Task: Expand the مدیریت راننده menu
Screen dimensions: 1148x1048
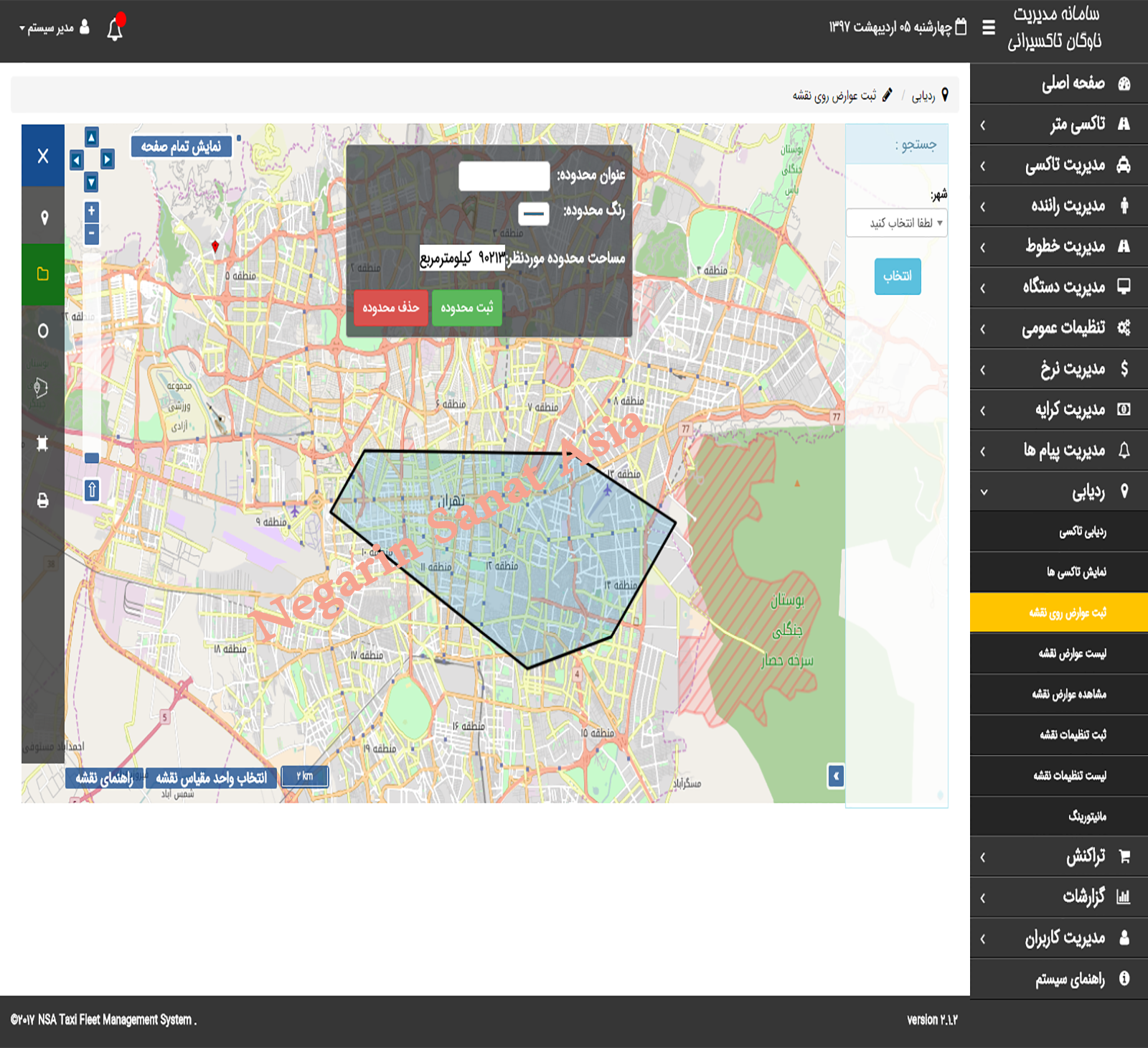Action: [x=1059, y=206]
